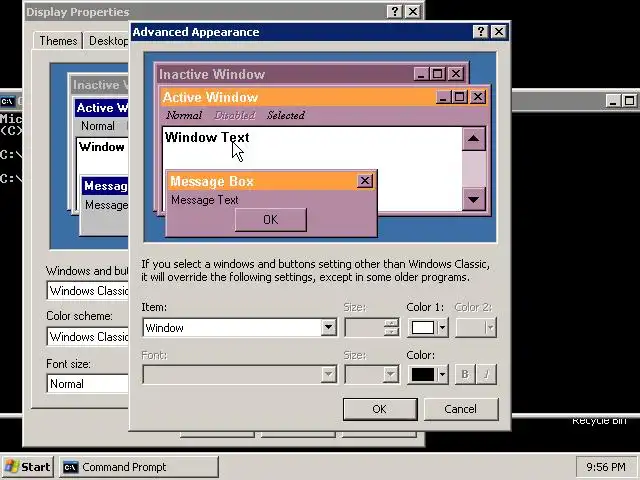
Task: Click the 9:56 PM system clock
Action: coord(606,467)
